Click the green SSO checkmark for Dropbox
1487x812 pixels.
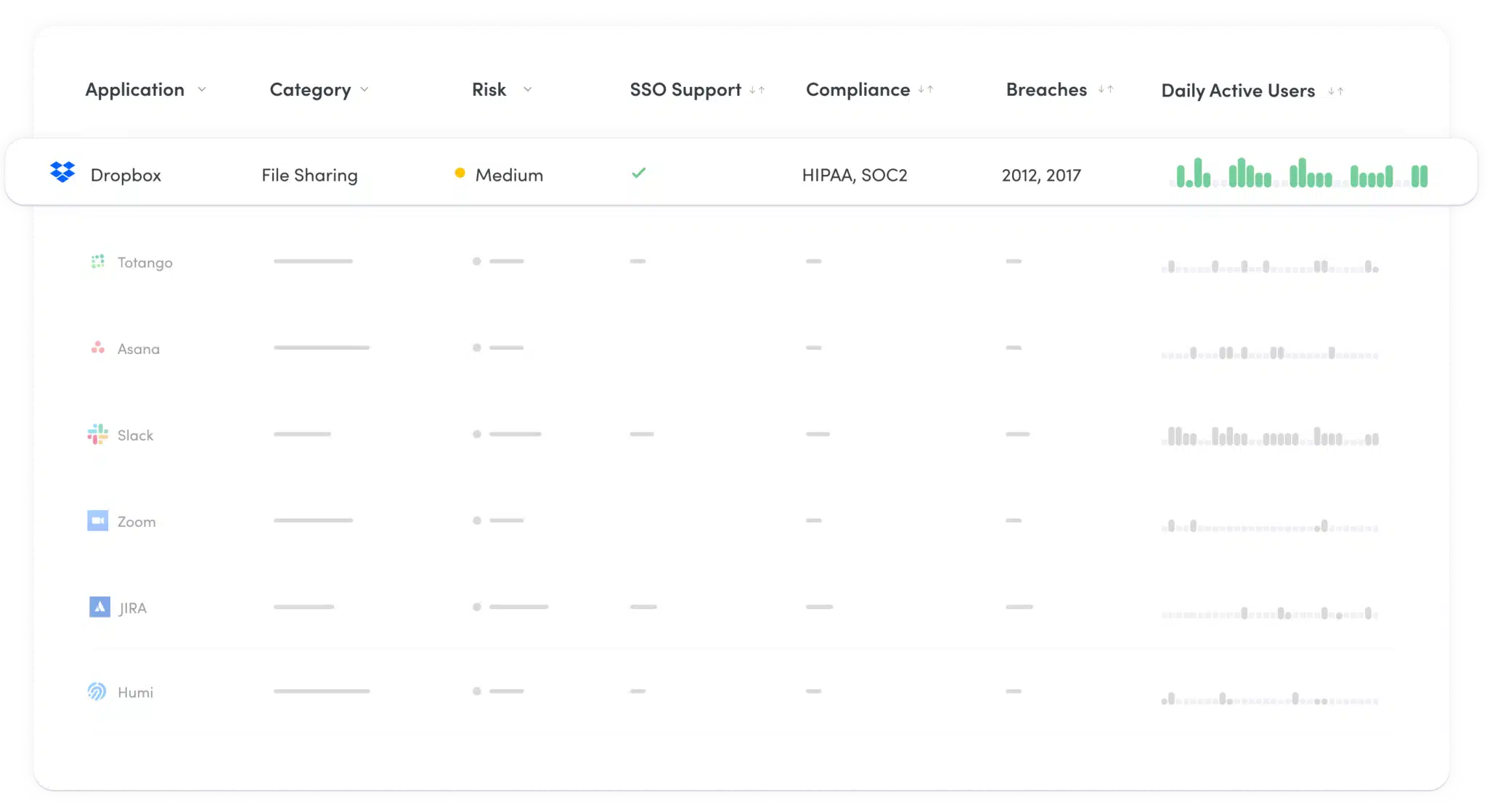coord(638,173)
